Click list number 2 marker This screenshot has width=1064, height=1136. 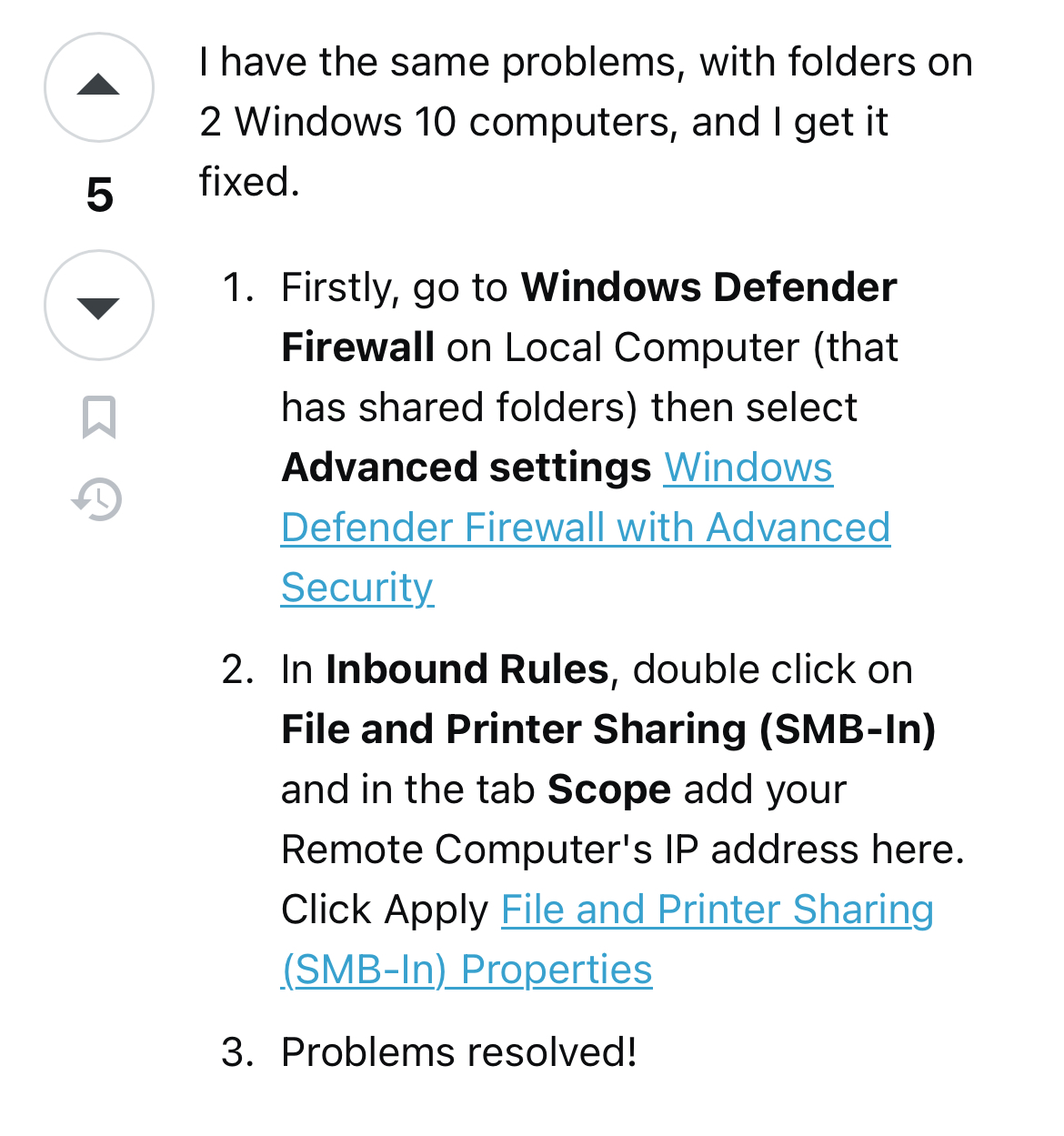237,669
